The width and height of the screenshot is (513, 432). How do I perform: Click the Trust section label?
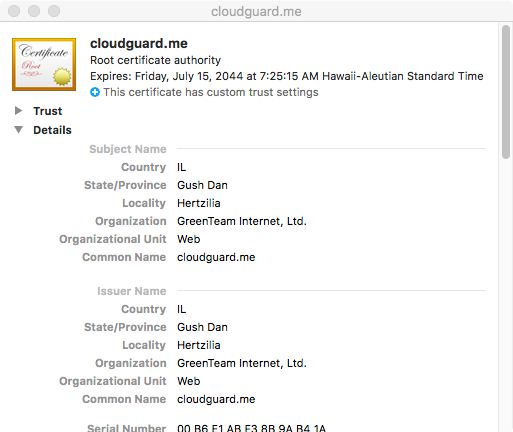(48, 111)
